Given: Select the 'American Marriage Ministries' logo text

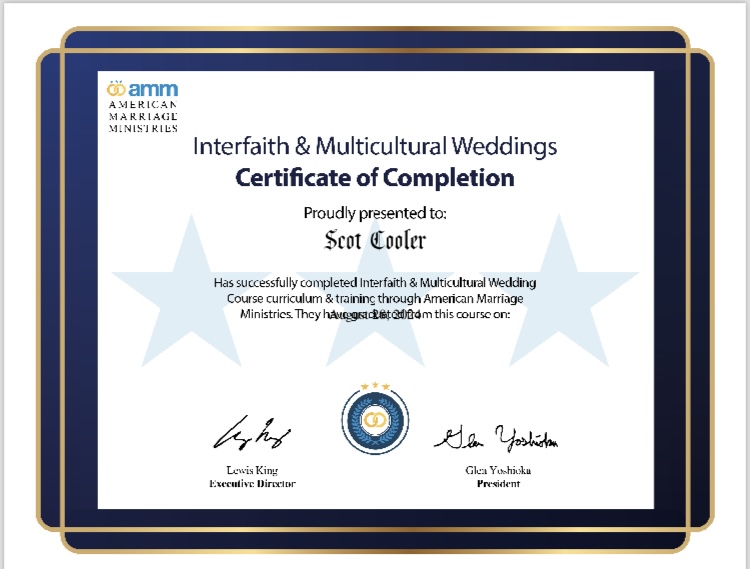Looking at the screenshot, I should [x=142, y=116].
